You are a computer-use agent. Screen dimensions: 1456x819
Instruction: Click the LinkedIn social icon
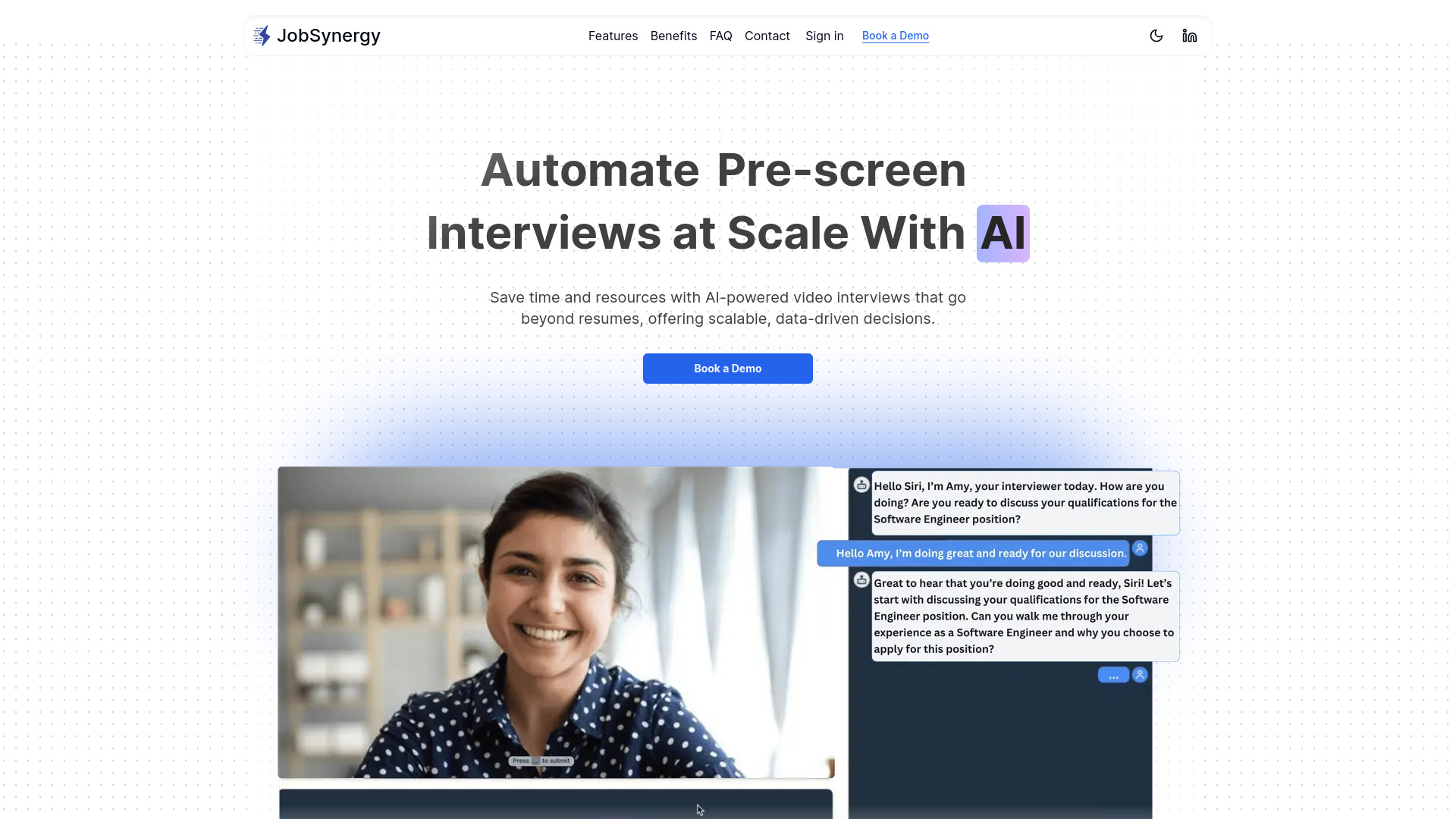(1189, 35)
